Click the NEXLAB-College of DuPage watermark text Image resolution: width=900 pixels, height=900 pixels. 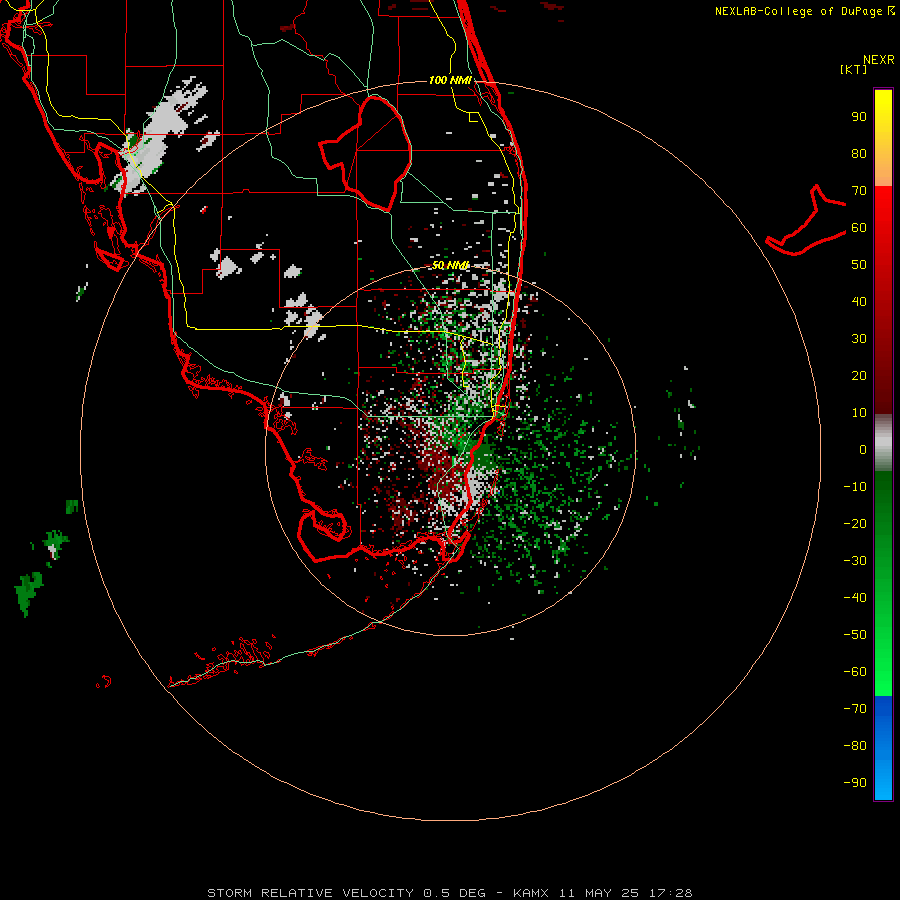805,11
